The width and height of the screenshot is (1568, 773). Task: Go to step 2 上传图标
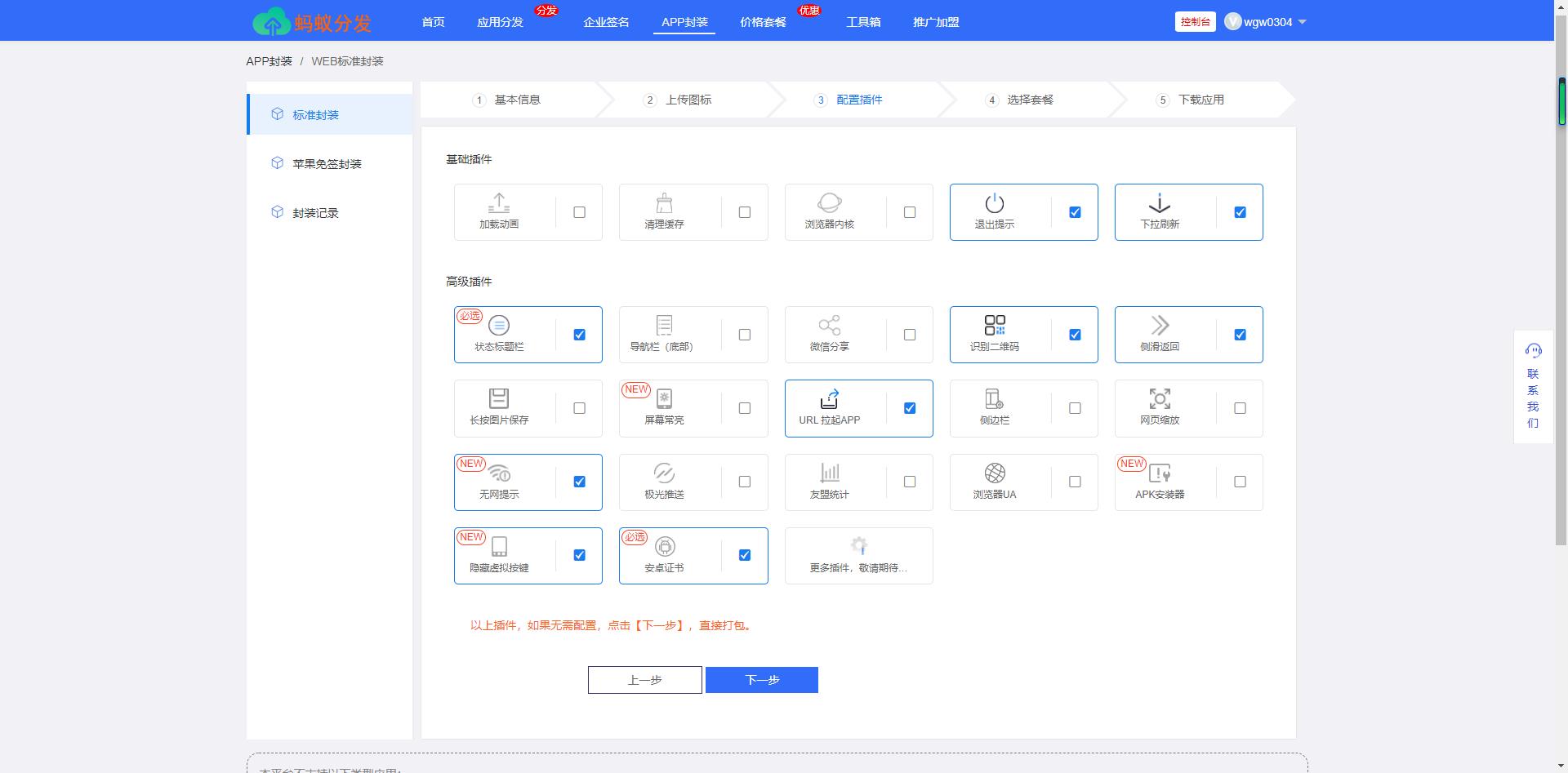(677, 100)
